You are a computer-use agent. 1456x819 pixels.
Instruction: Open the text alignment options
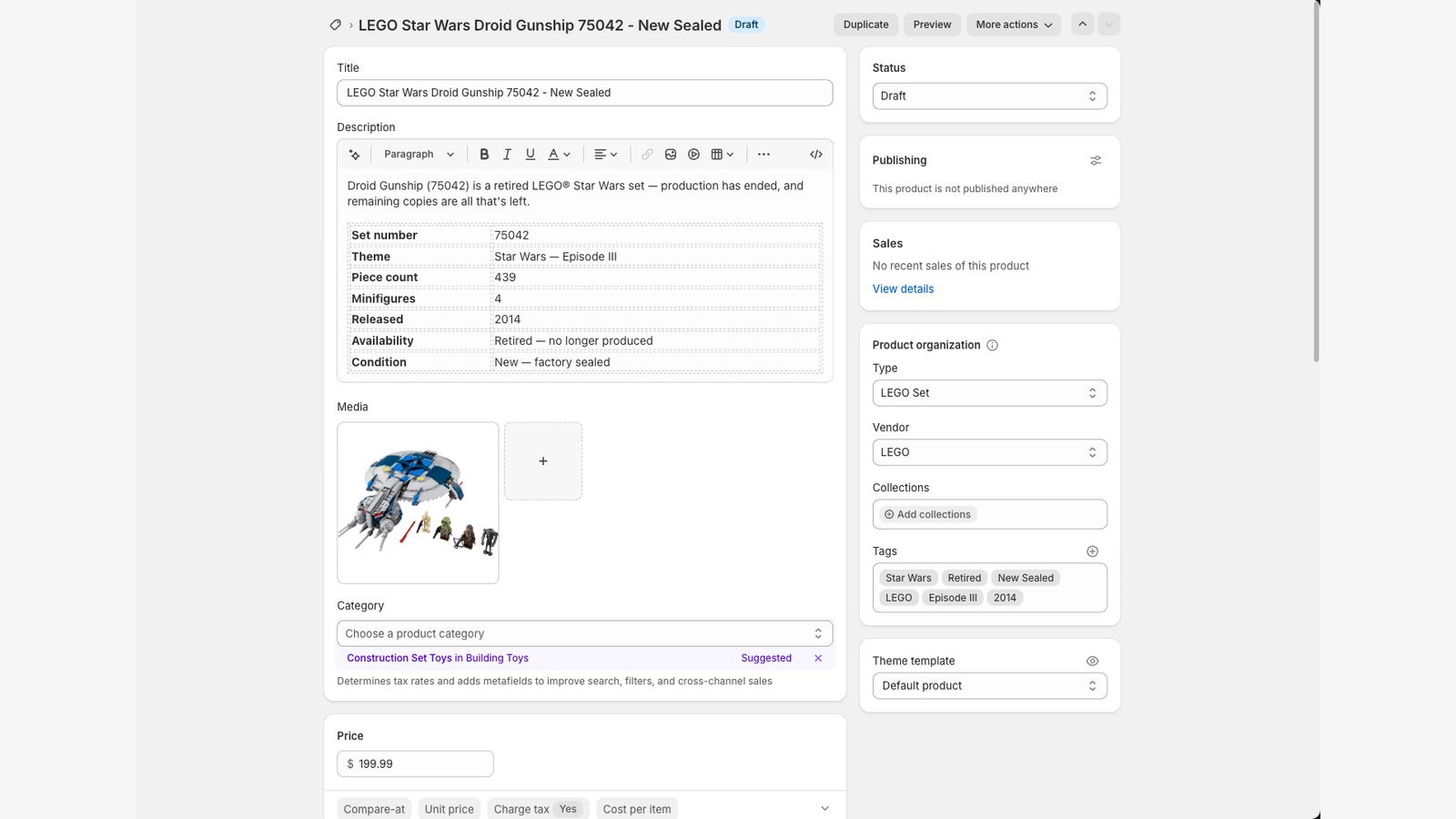(606, 155)
